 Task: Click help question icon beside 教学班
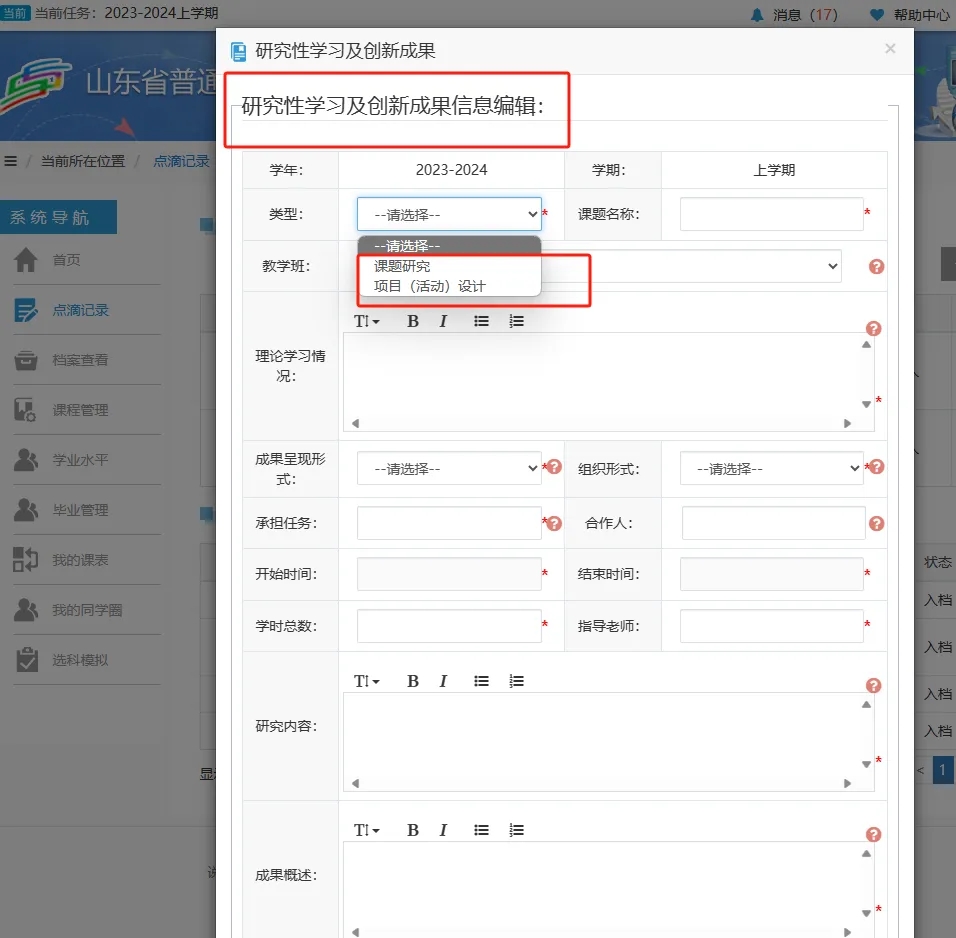(x=876, y=266)
